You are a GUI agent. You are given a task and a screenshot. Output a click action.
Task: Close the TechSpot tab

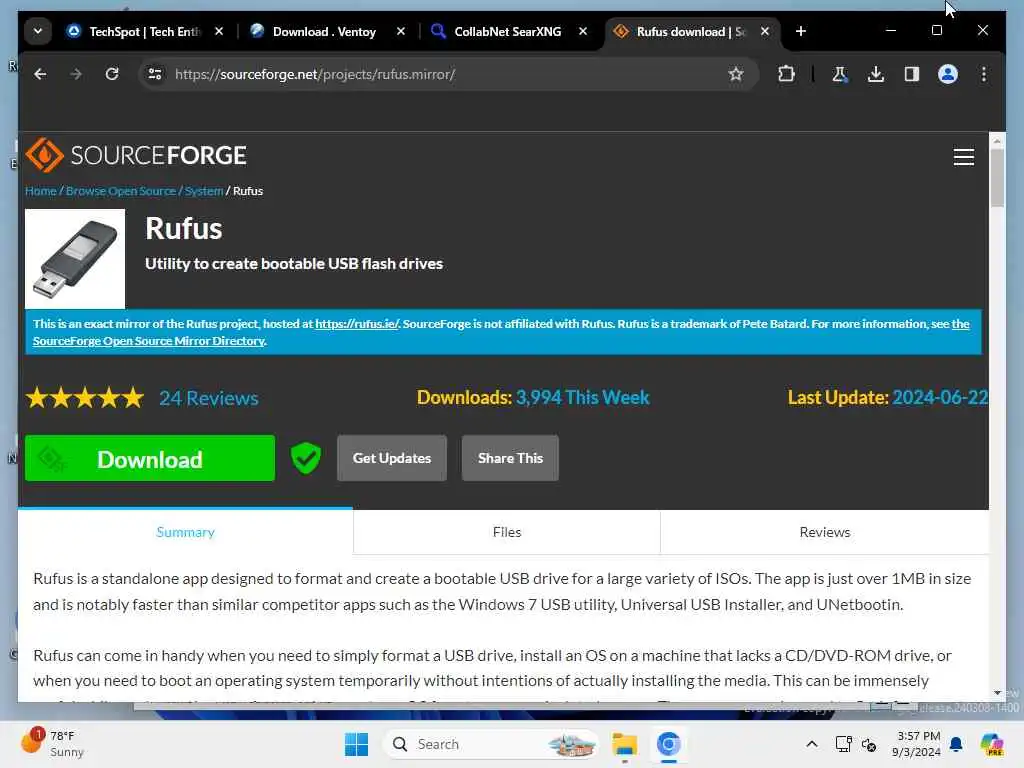tap(219, 31)
